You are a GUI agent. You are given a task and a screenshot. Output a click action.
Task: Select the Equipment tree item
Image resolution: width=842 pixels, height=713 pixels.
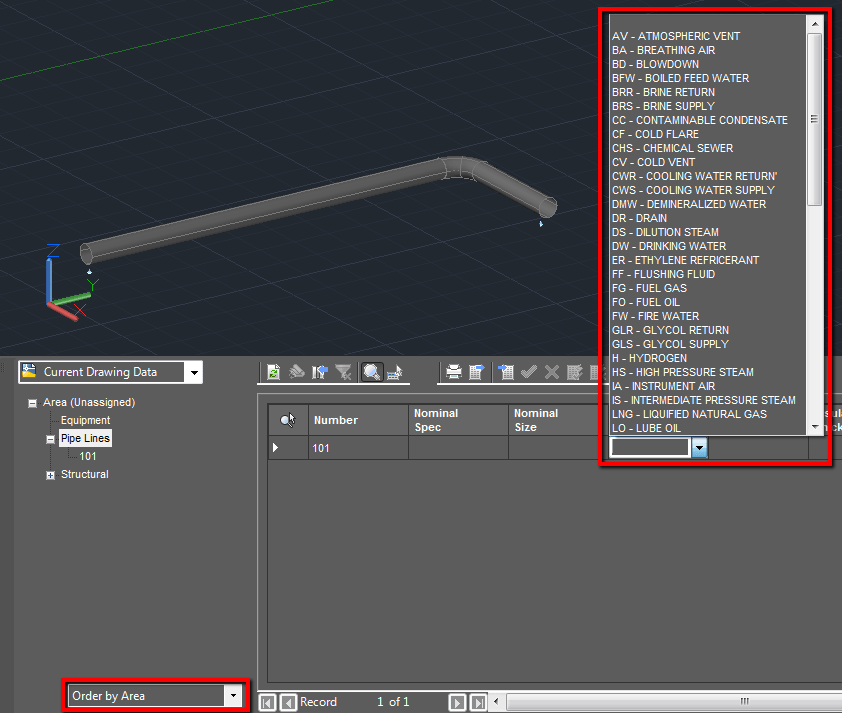(x=85, y=420)
